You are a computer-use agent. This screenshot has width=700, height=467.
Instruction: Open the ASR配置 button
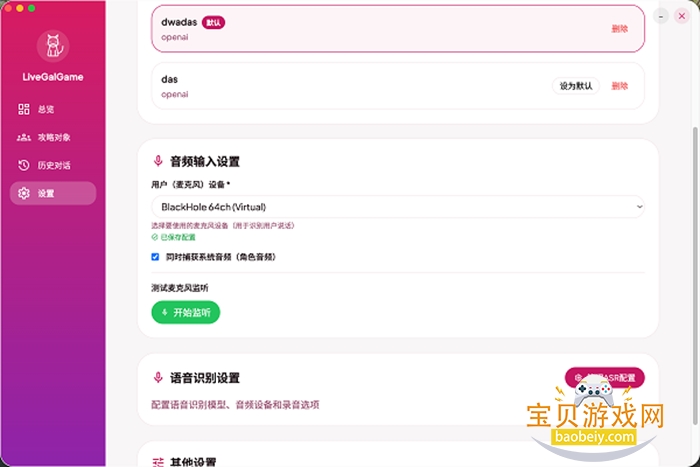click(605, 378)
